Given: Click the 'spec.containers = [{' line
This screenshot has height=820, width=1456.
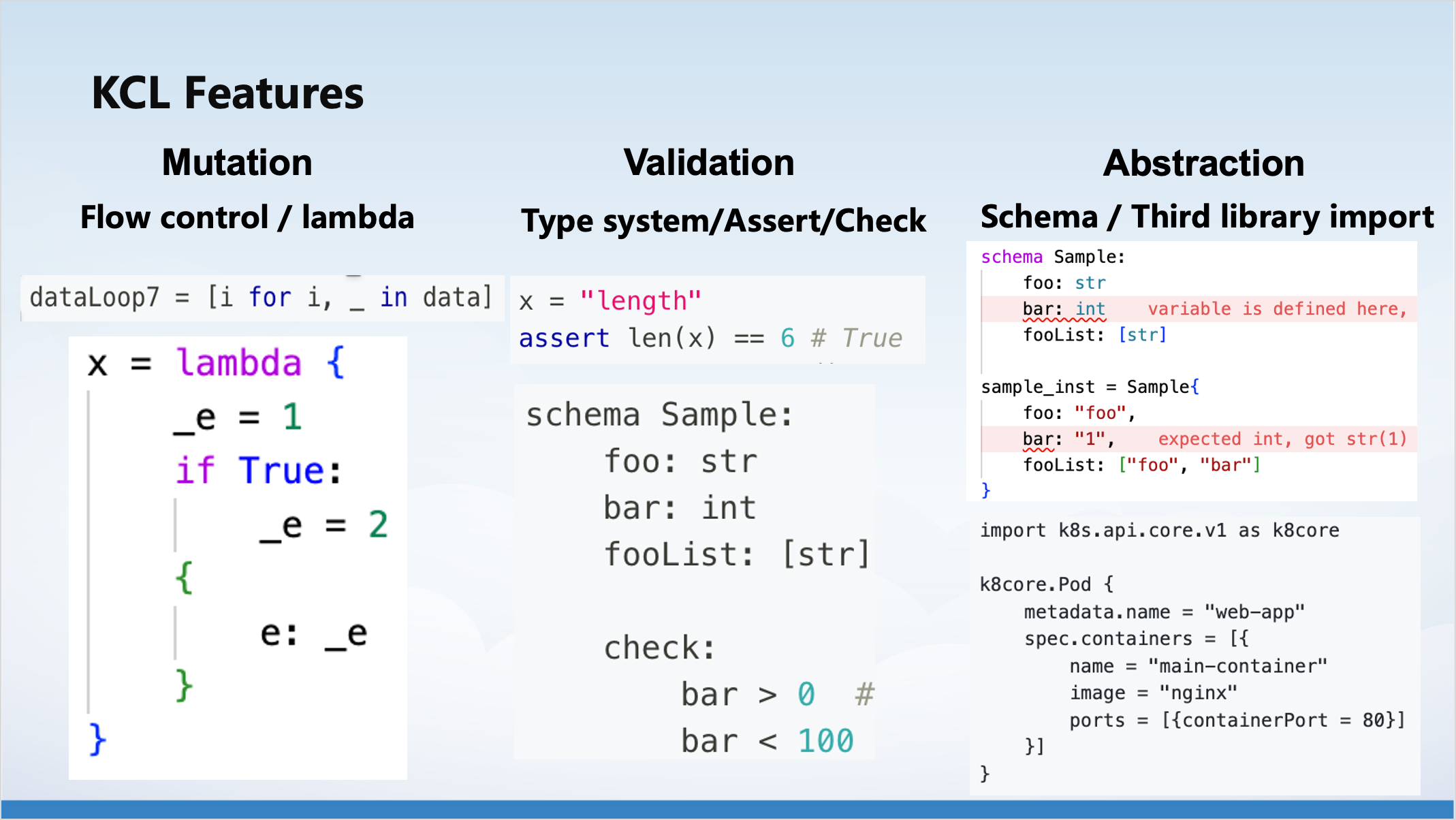Looking at the screenshot, I should tap(1136, 638).
